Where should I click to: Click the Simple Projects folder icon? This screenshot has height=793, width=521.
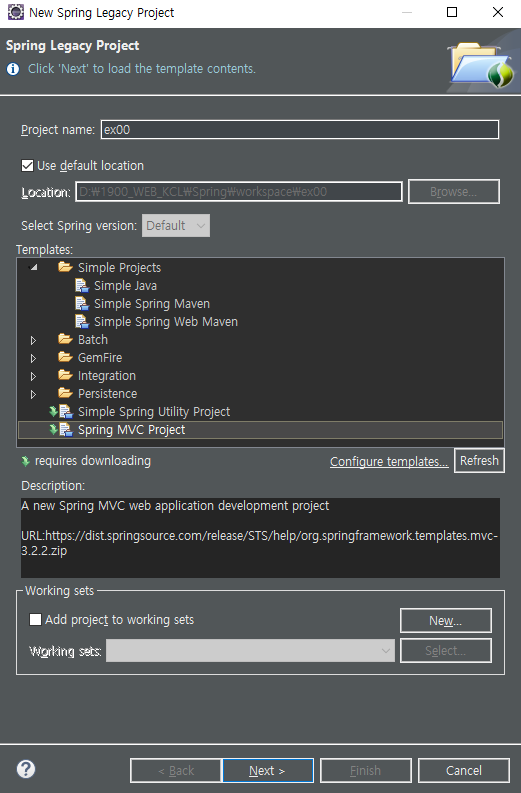65,267
